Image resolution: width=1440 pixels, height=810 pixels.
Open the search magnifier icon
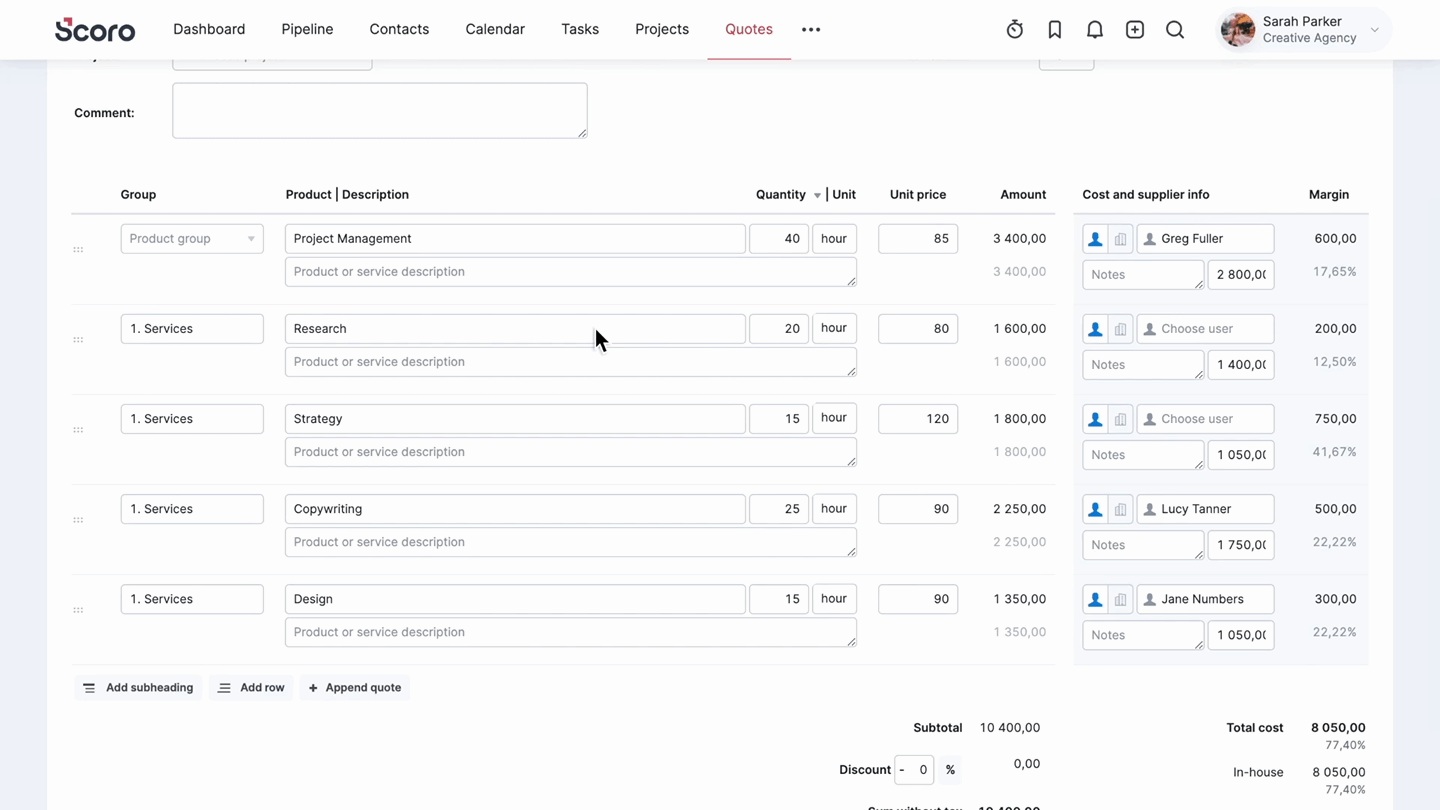click(1175, 30)
